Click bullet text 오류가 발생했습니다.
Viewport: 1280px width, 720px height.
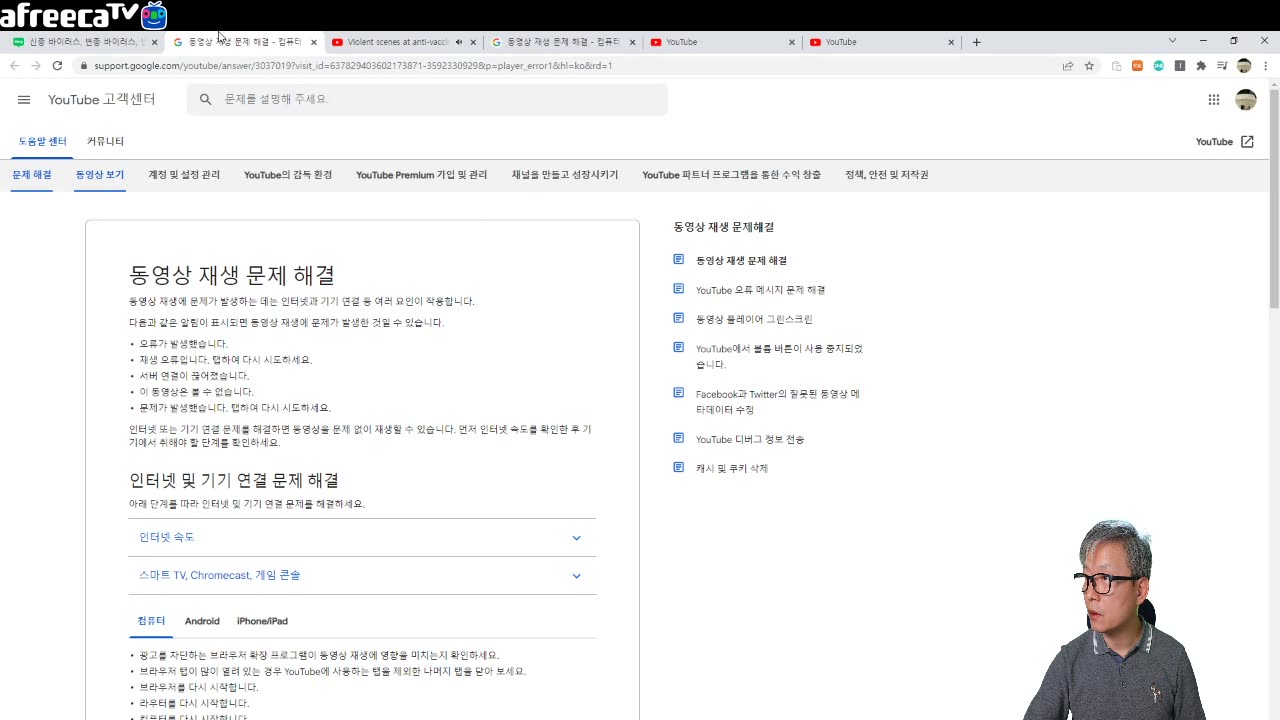(x=183, y=344)
